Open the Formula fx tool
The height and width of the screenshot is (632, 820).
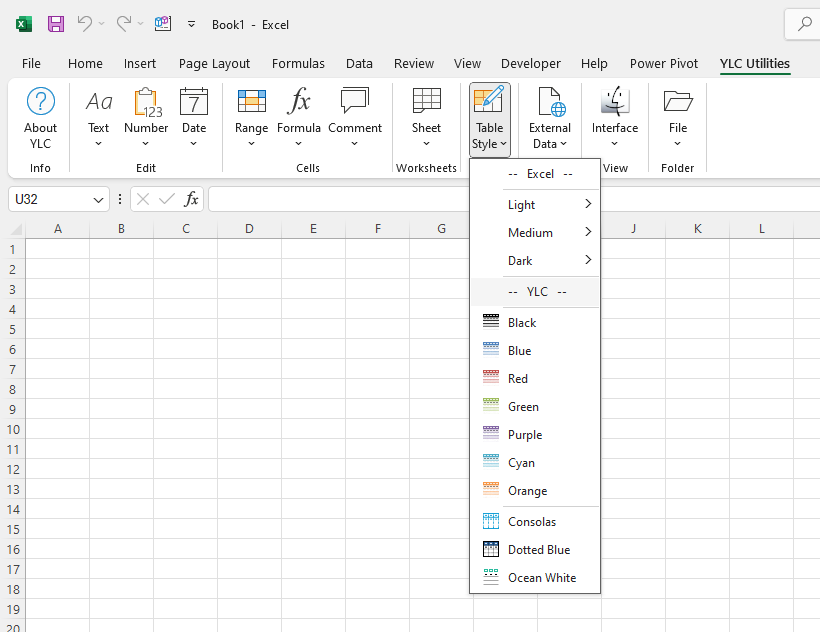pyautogui.click(x=299, y=117)
